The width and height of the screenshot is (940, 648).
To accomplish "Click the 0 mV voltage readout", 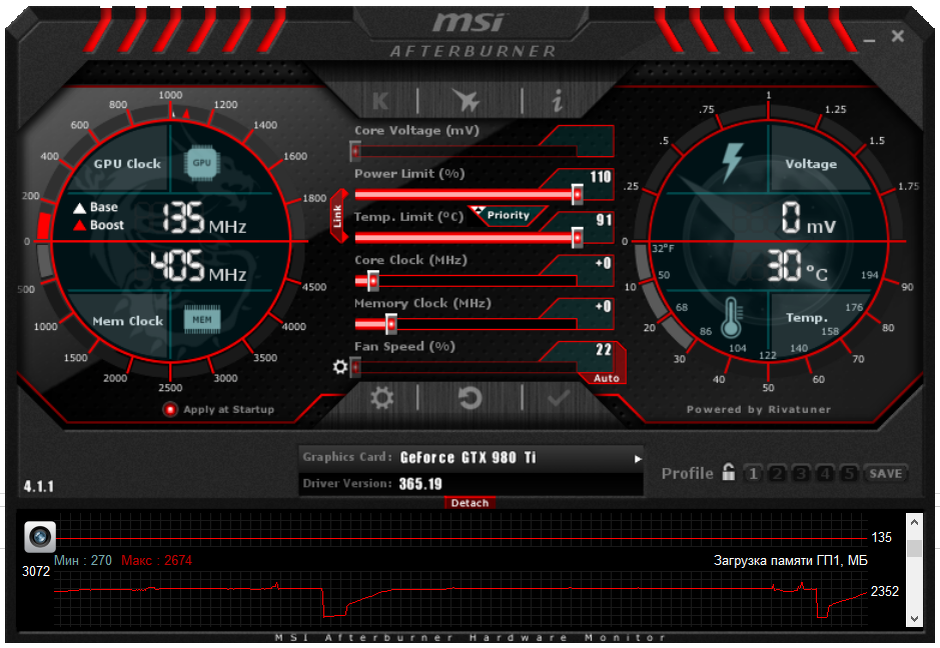I will pyautogui.click(x=808, y=218).
